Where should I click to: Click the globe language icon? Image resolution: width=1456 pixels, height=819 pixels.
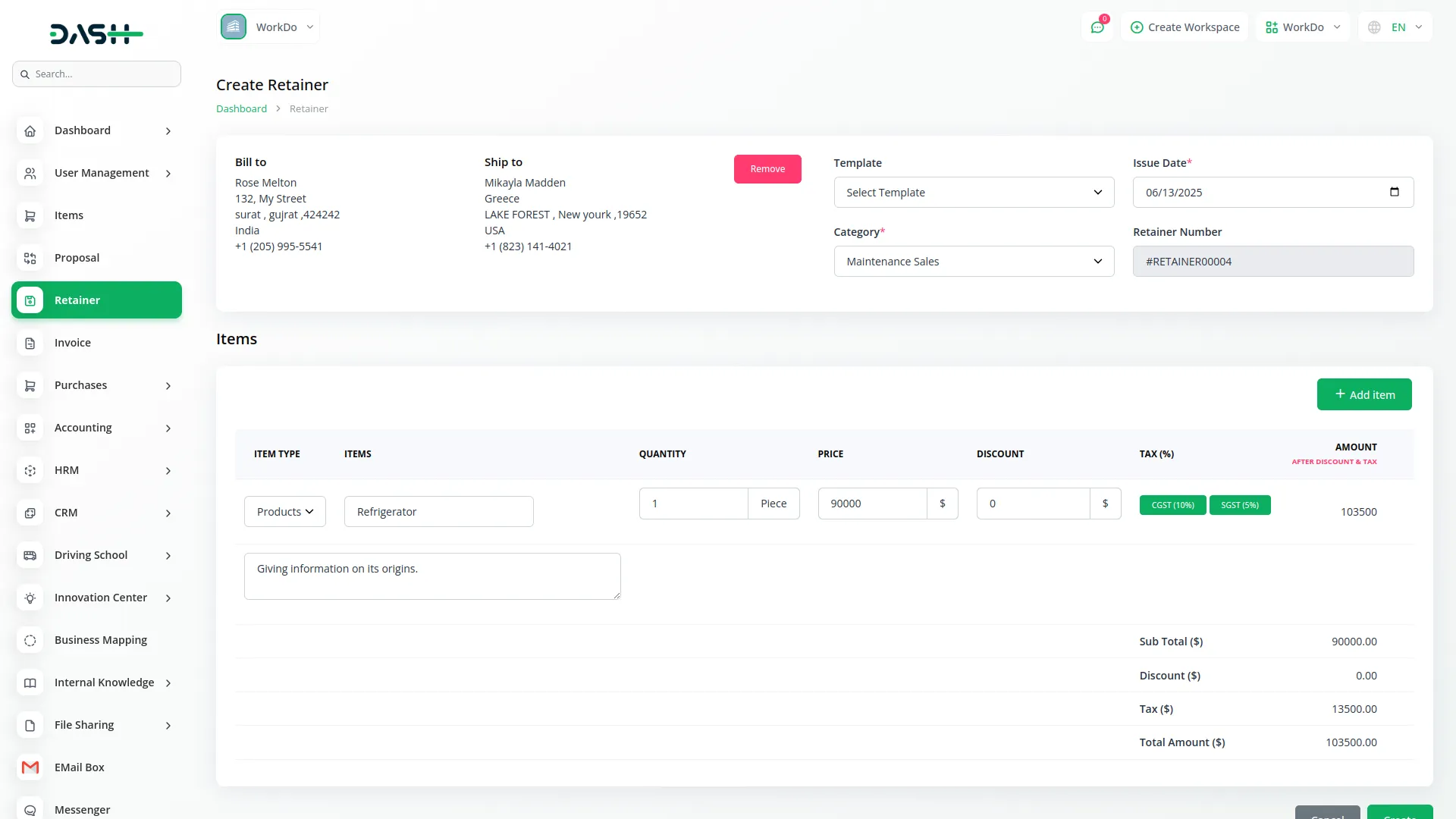pos(1374,27)
